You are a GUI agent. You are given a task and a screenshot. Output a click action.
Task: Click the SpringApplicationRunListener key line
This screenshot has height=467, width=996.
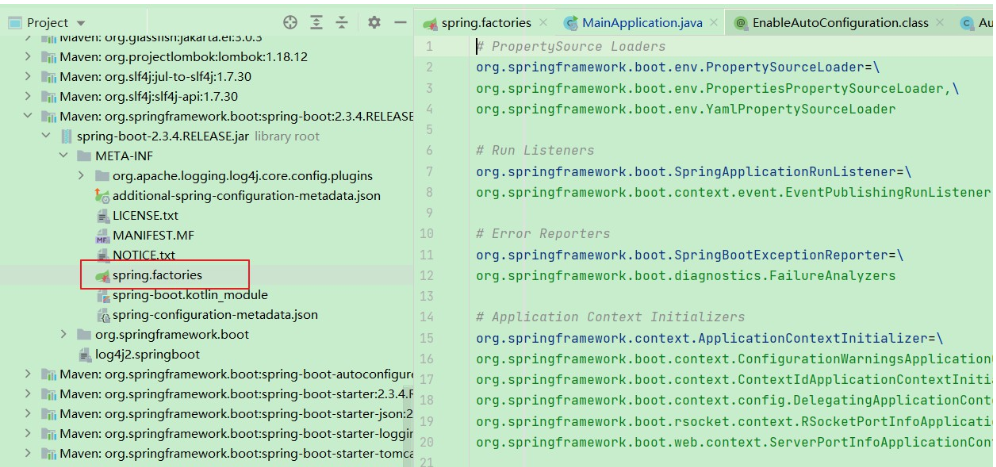[x=694, y=172]
